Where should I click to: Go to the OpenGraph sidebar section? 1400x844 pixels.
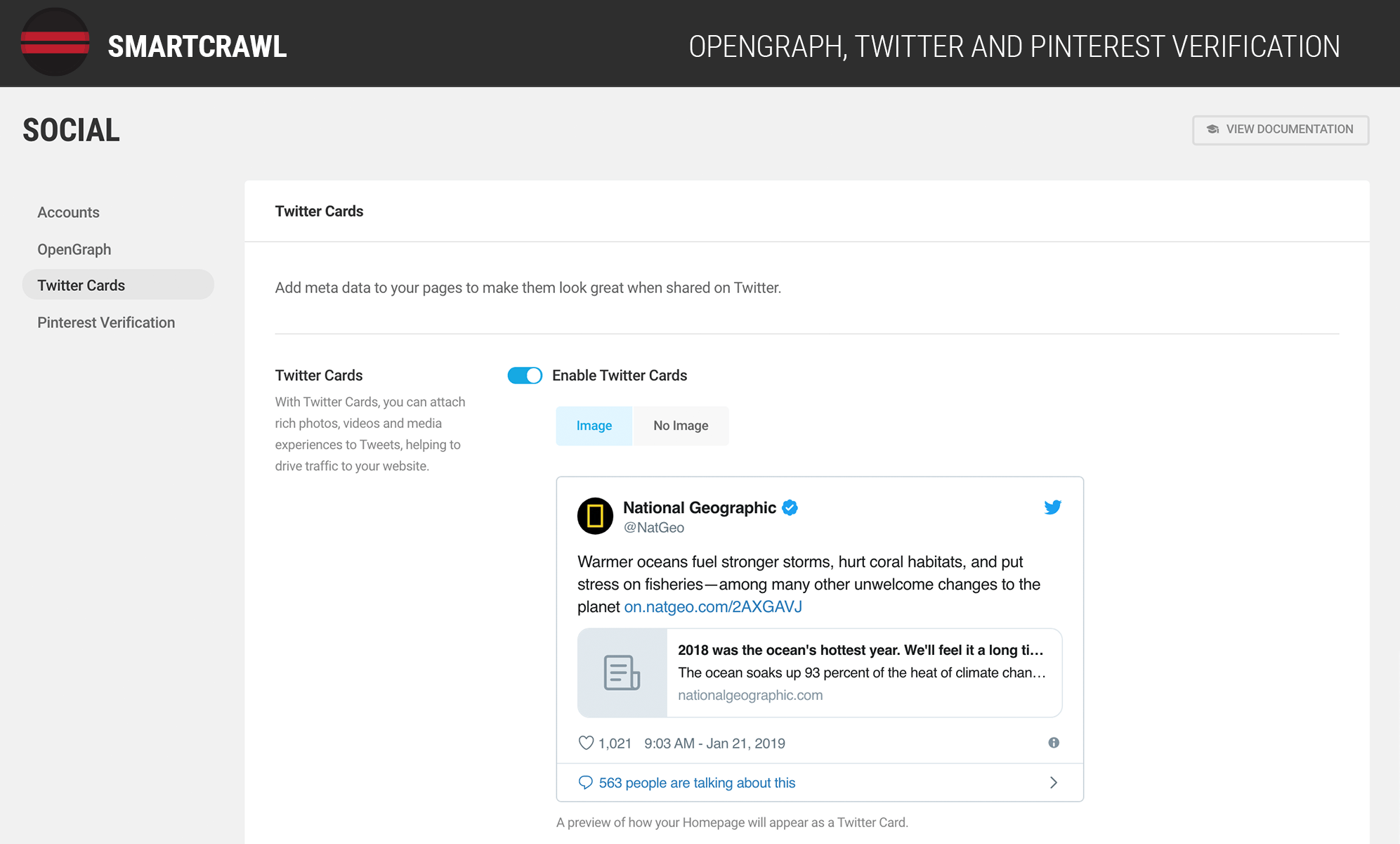pyautogui.click(x=74, y=249)
